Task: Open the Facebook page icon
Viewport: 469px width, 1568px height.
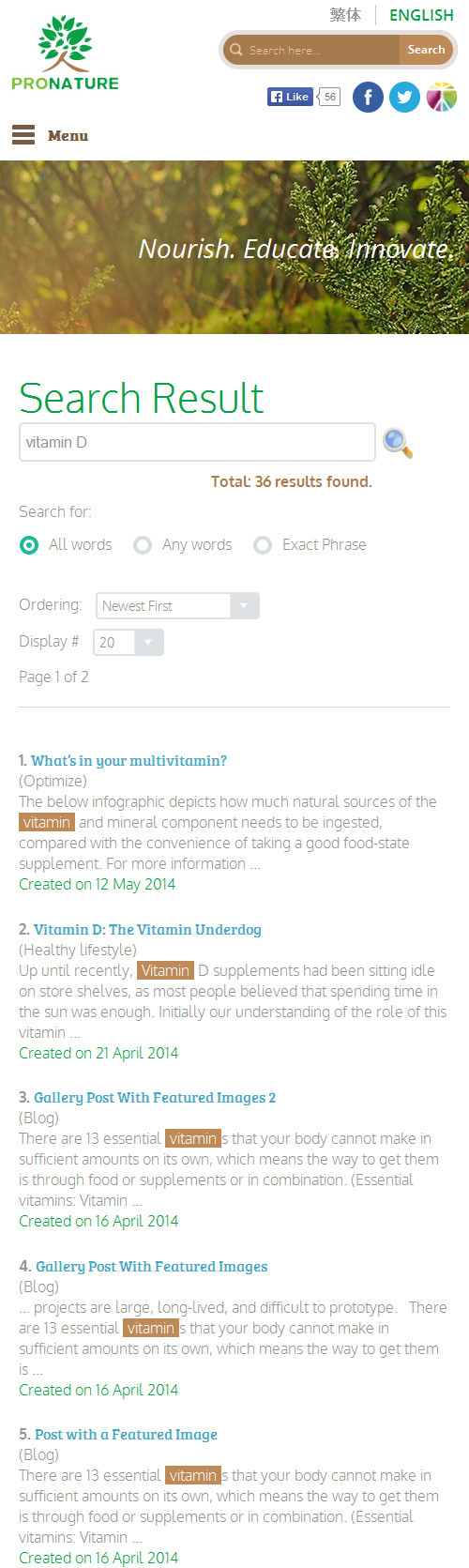Action: point(368,97)
